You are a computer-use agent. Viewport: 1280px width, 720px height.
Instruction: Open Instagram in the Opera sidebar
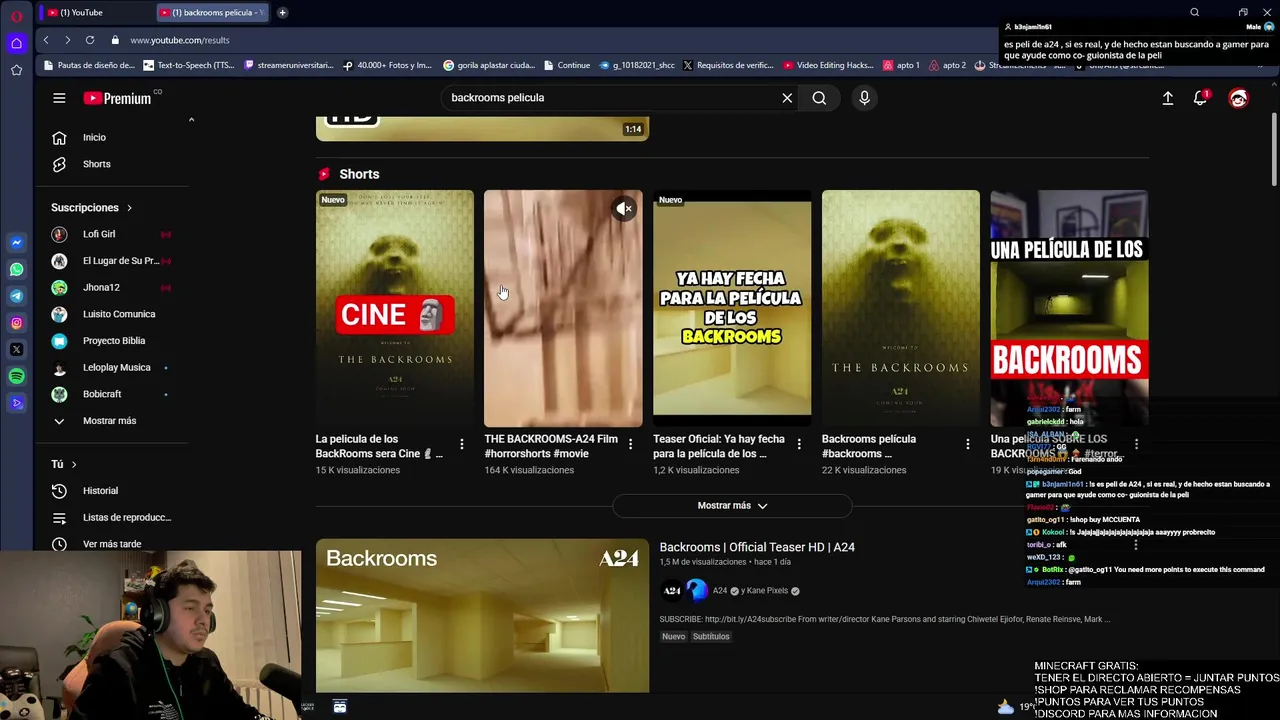pyautogui.click(x=16, y=323)
